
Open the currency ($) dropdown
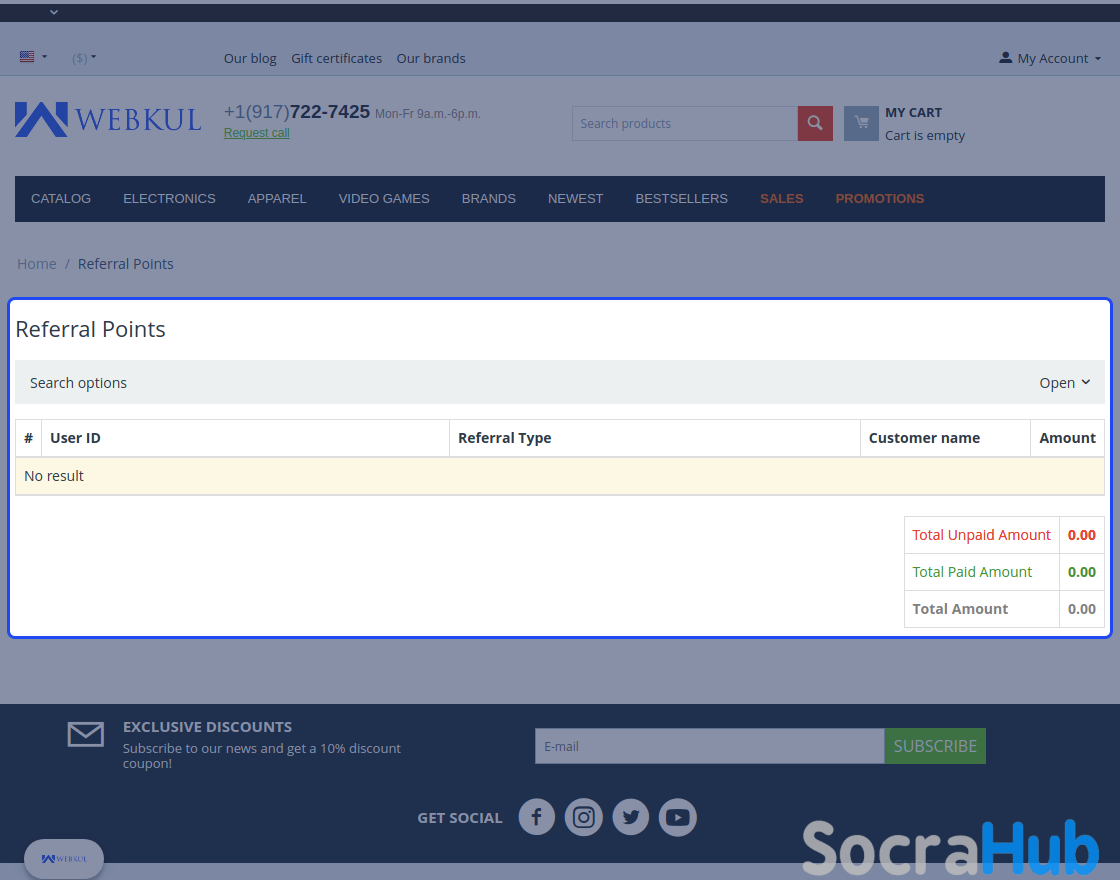pyautogui.click(x=84, y=59)
